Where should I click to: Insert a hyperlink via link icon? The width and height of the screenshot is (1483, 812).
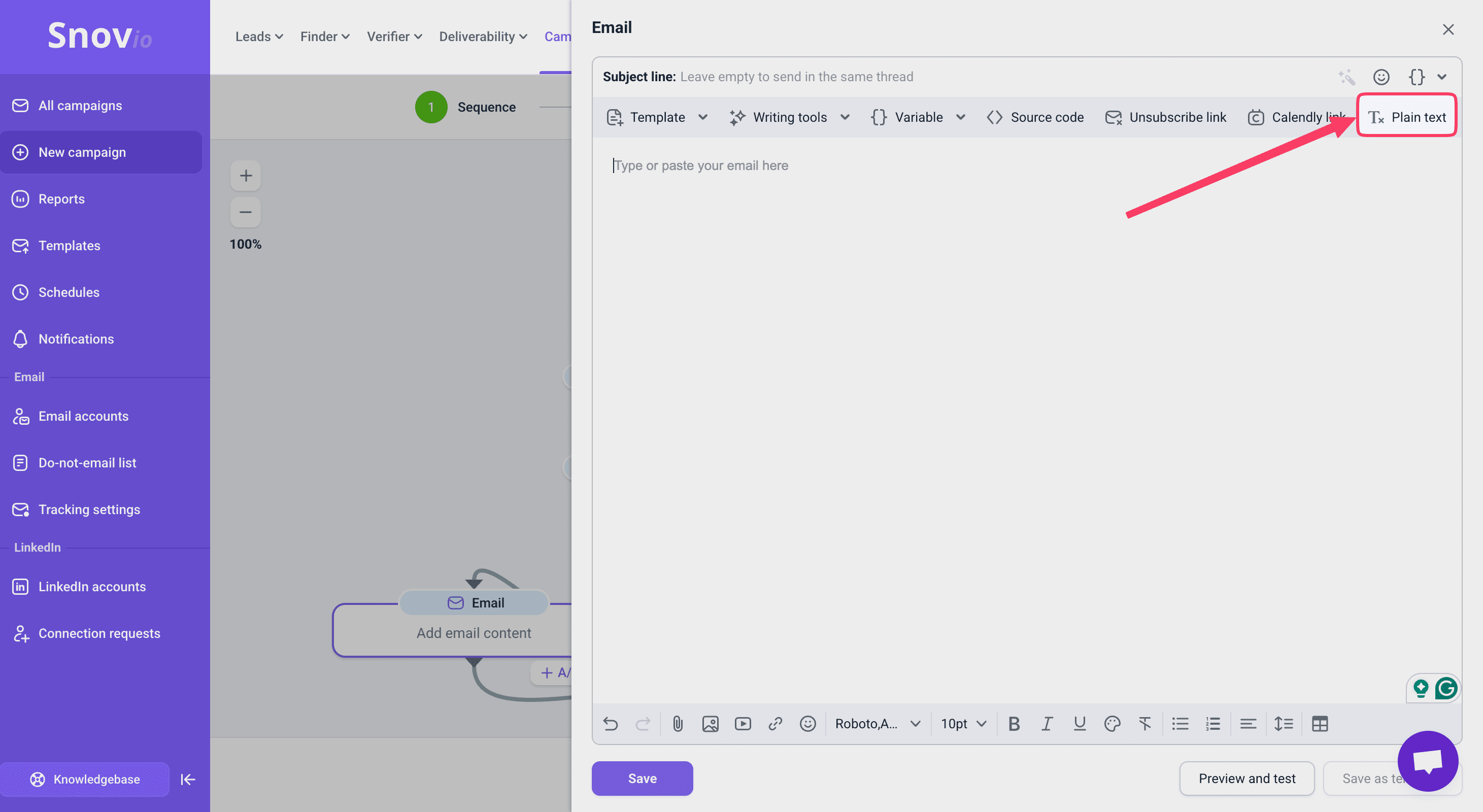point(775,723)
